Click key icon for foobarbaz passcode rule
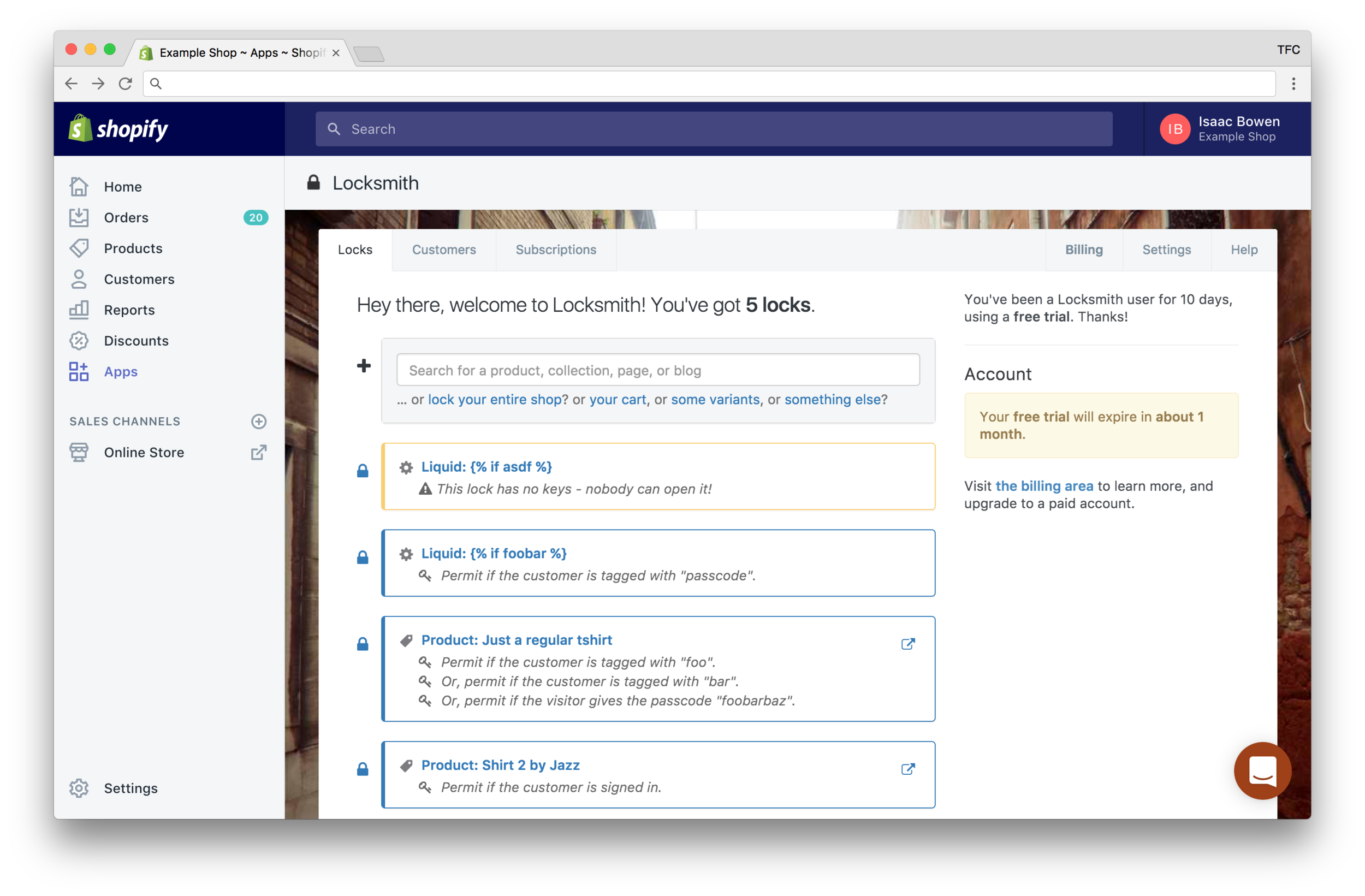The height and width of the screenshot is (896, 1365). click(425, 701)
